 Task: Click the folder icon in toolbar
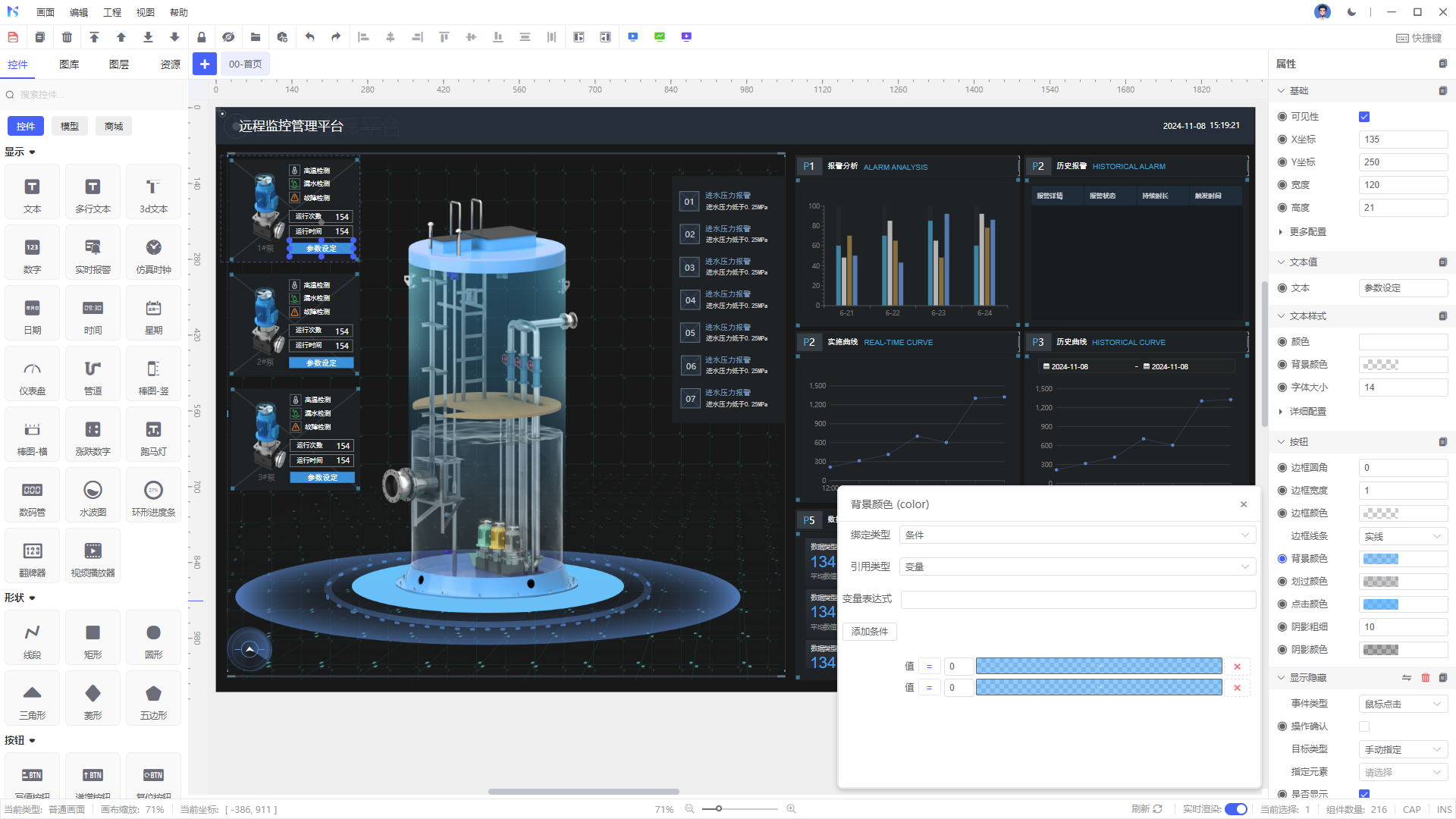[x=256, y=37]
